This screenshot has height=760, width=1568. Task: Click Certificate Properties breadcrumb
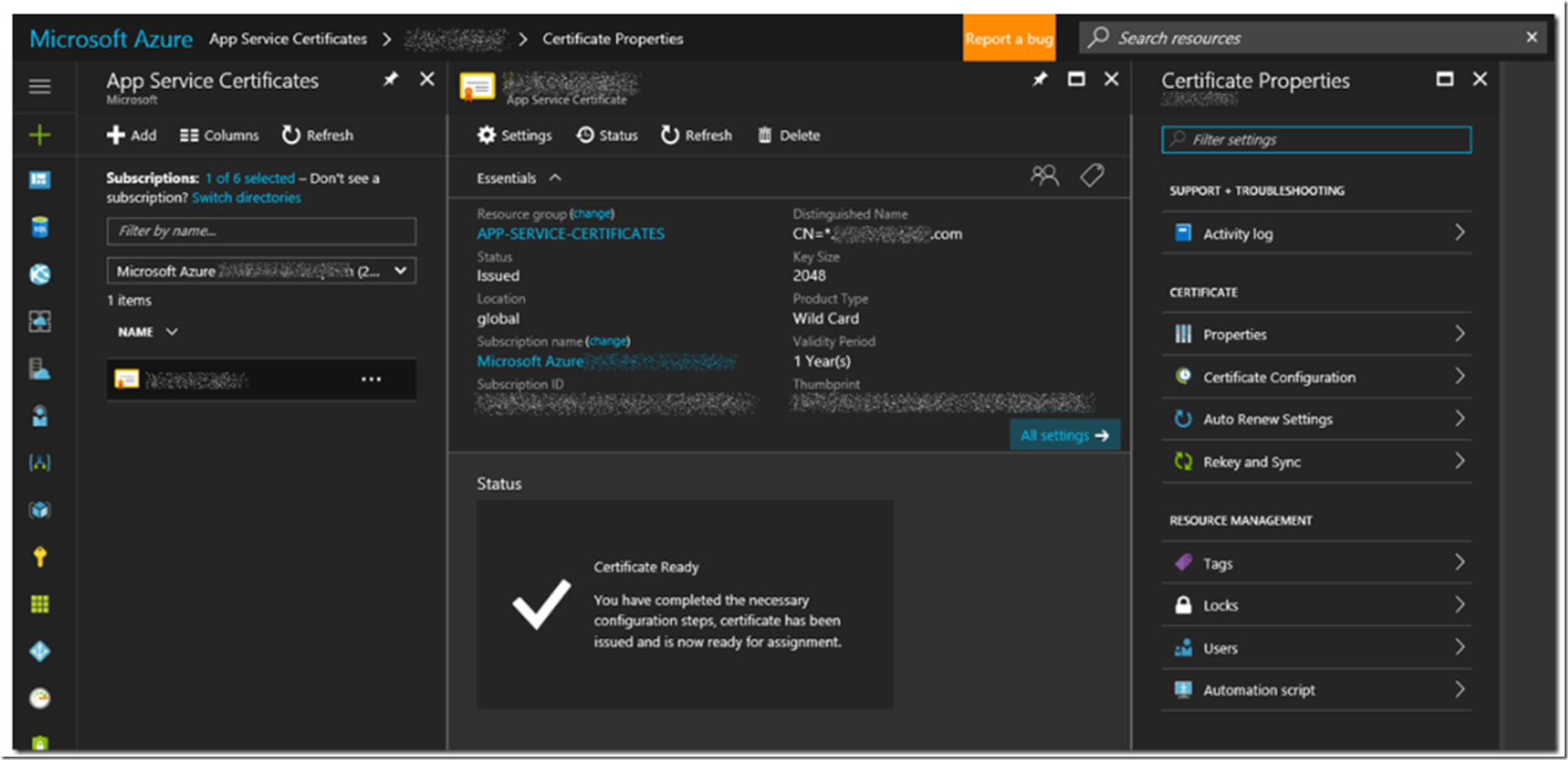tap(613, 39)
